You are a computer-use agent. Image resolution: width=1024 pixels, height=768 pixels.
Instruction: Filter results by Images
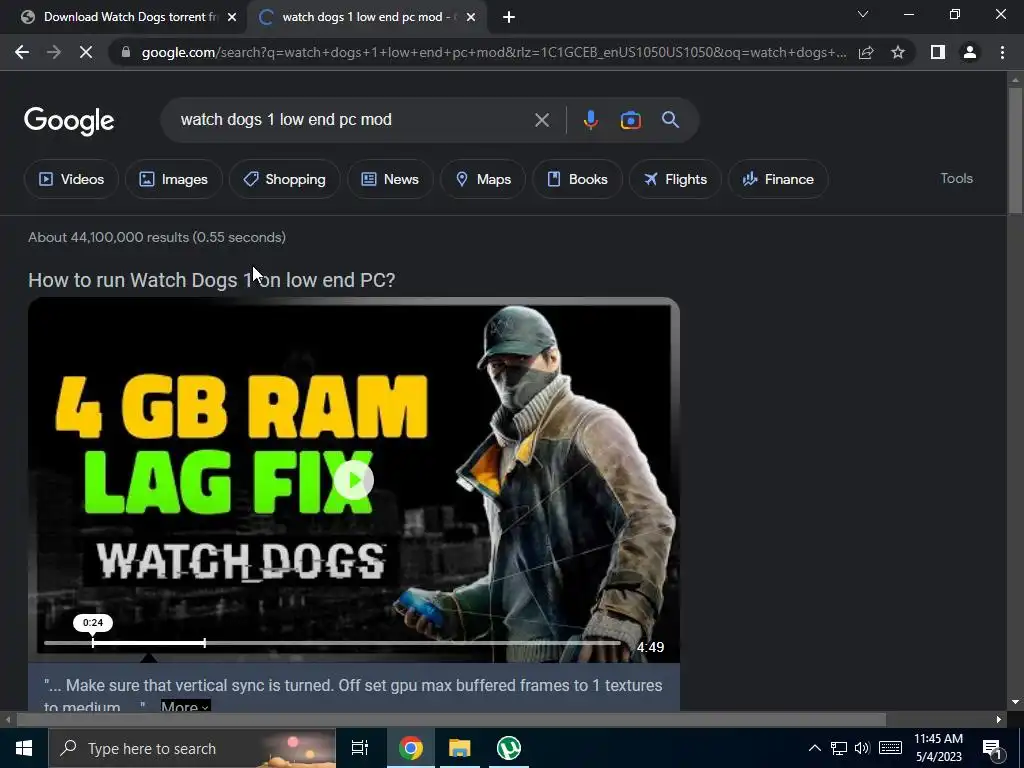[174, 179]
